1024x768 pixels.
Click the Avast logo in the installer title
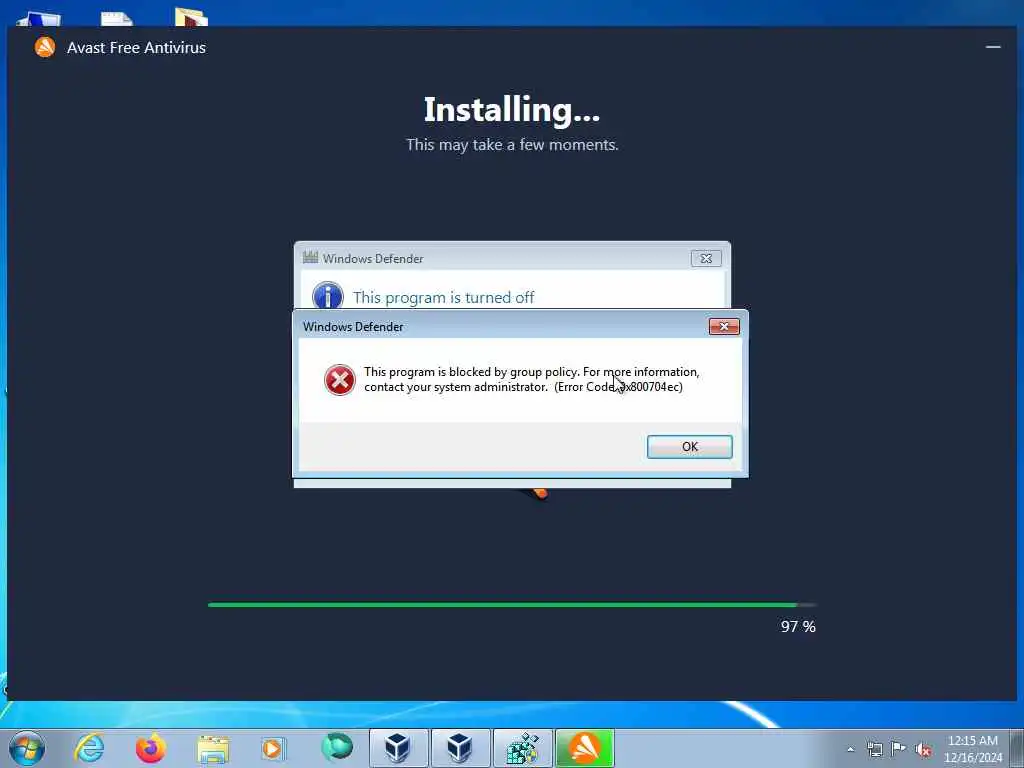[x=45, y=47]
